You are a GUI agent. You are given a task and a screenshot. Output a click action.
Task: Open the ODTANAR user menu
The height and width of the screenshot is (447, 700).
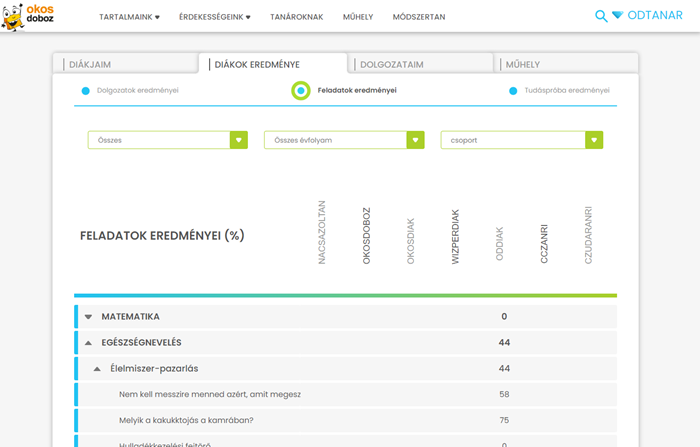tap(655, 15)
